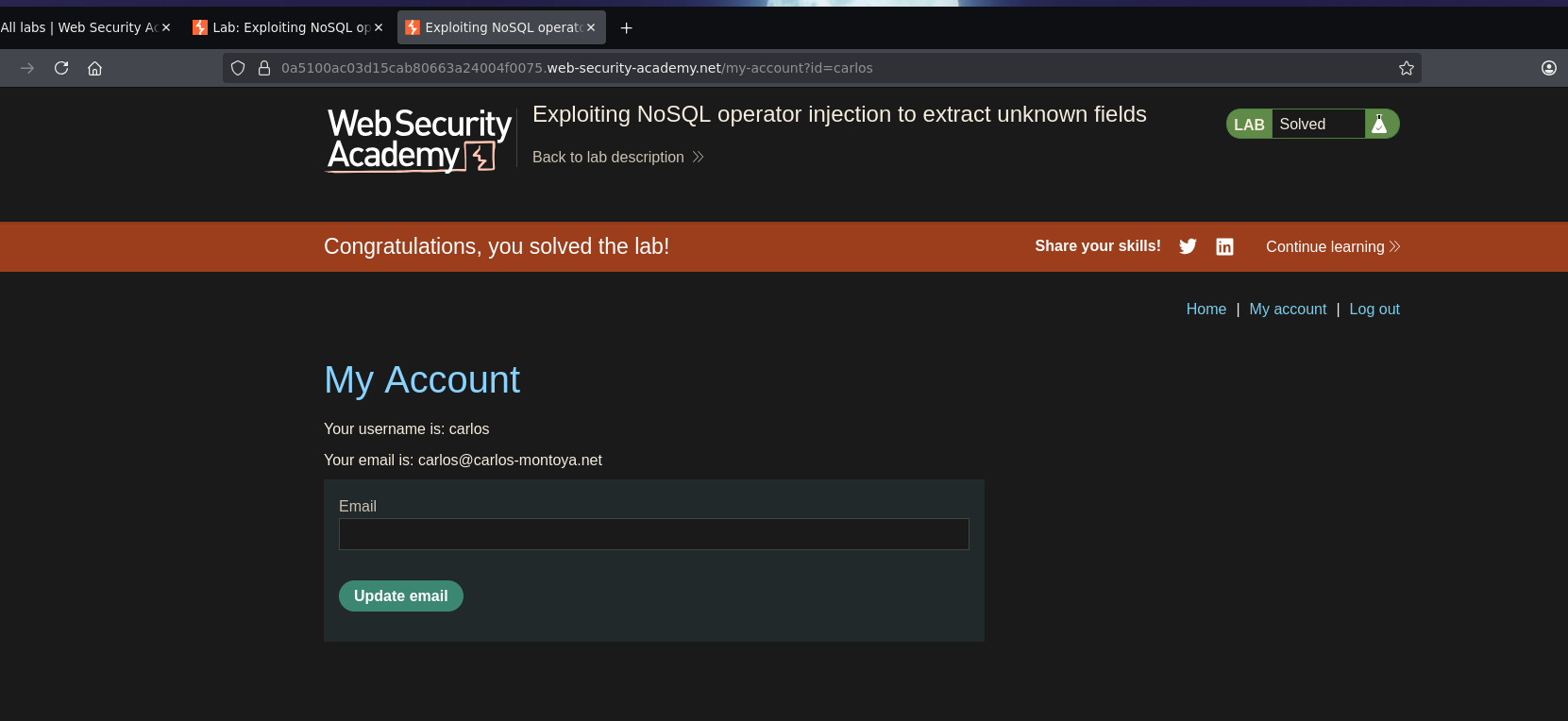Click the 'Back to lab description' link

click(618, 157)
